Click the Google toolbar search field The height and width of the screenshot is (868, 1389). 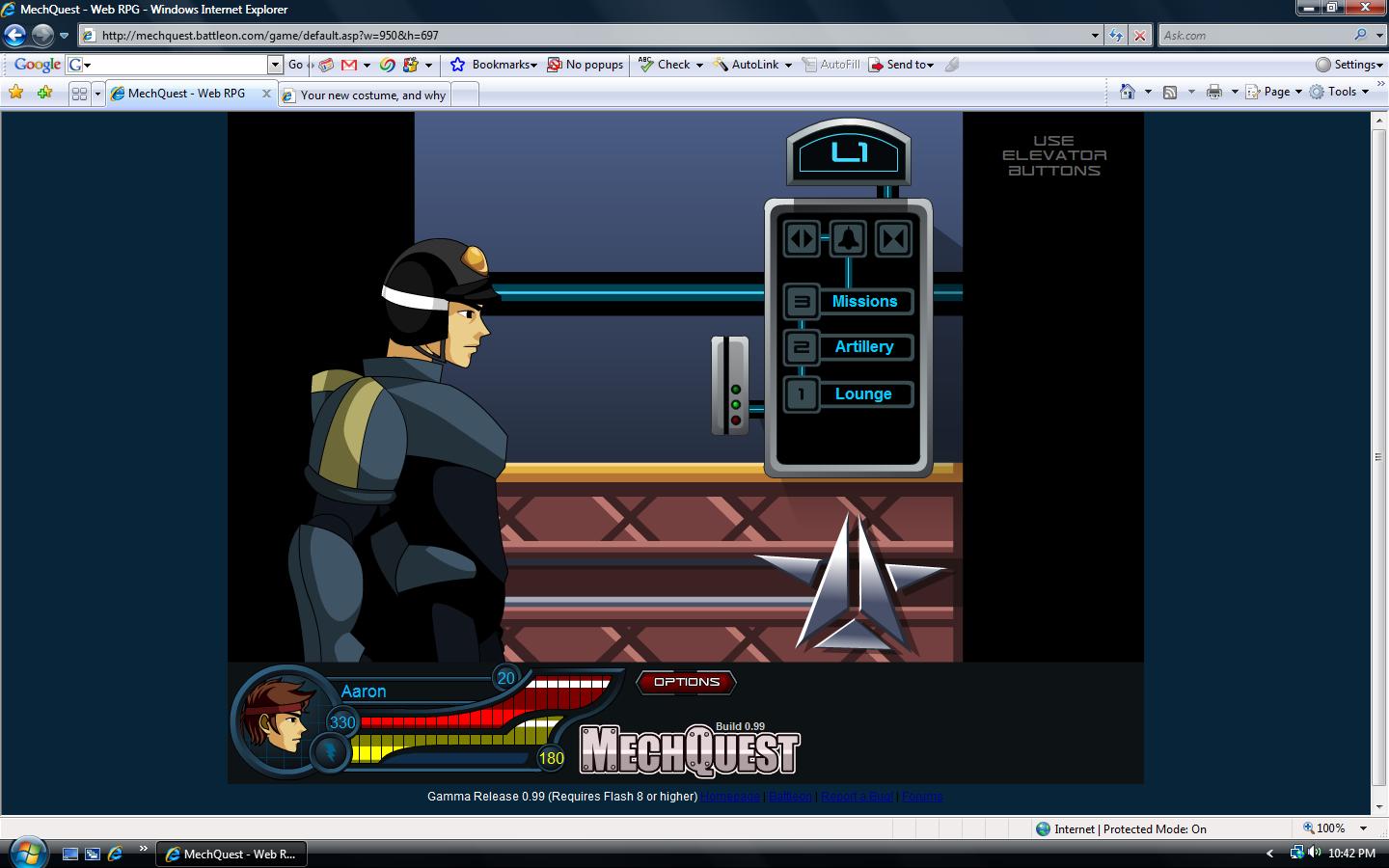tap(174, 65)
